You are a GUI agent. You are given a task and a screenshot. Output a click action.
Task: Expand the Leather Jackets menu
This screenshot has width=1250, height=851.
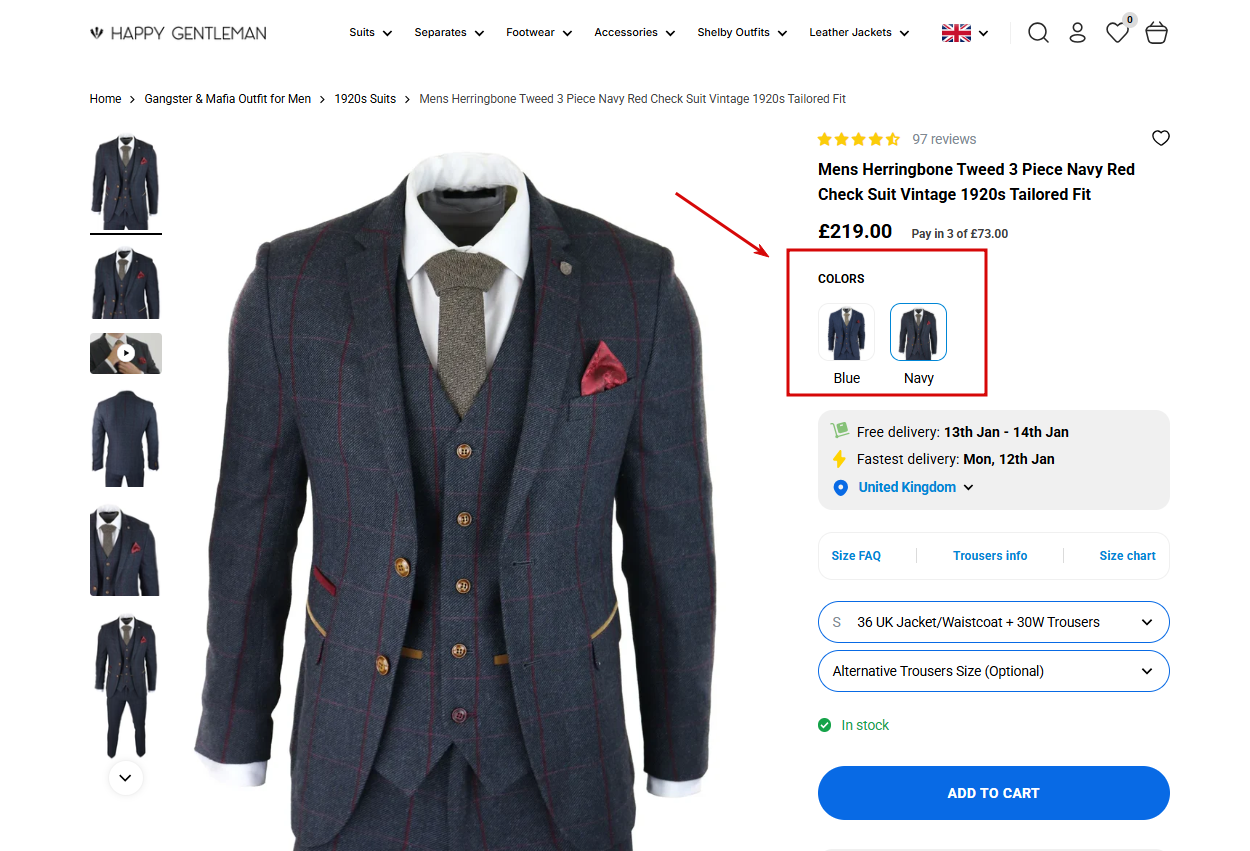pyautogui.click(x=859, y=33)
